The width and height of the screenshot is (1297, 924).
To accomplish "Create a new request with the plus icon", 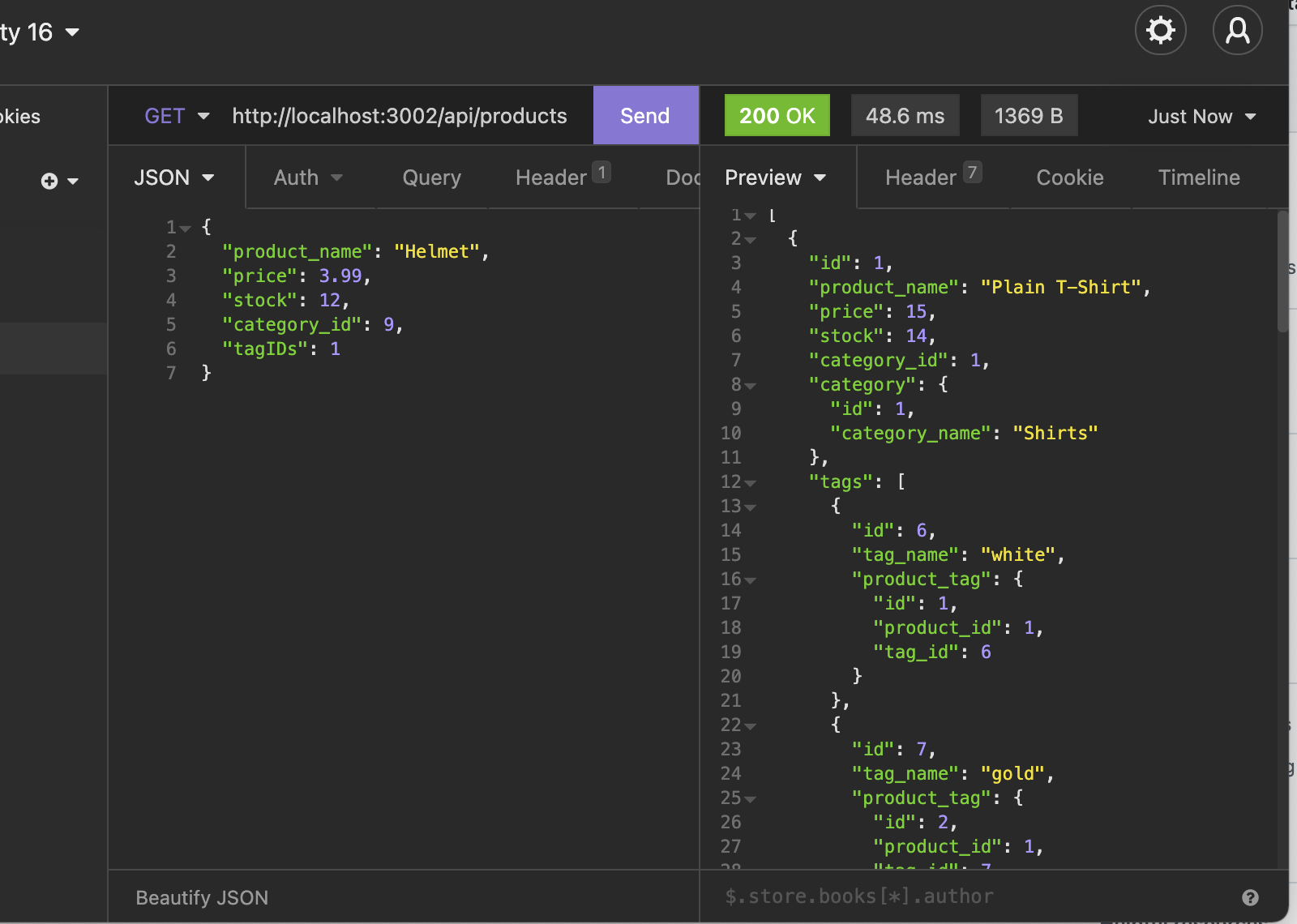I will pos(50,180).
